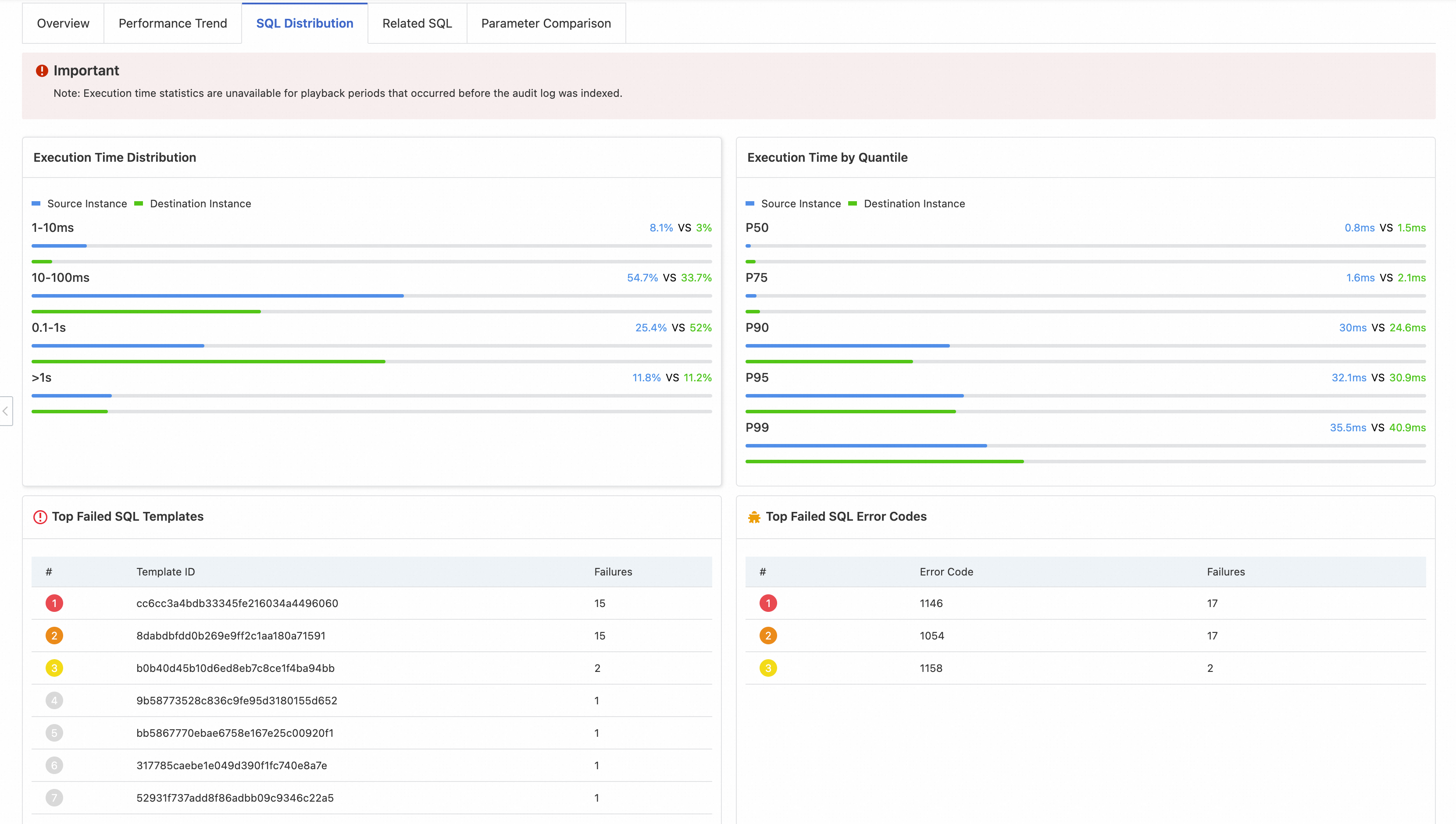Click template ID cc6cc3a4bdb33345fe216034a4496060

(x=237, y=603)
